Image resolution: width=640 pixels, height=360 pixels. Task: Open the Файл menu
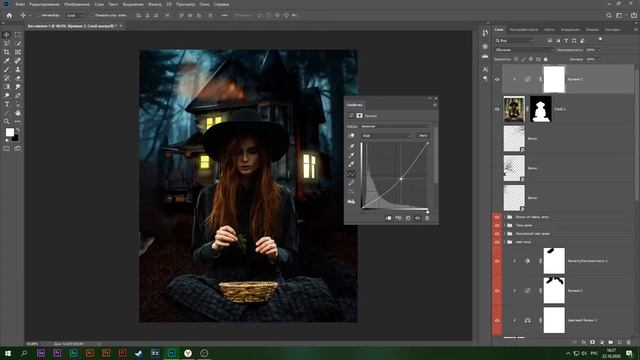click(x=20, y=4)
